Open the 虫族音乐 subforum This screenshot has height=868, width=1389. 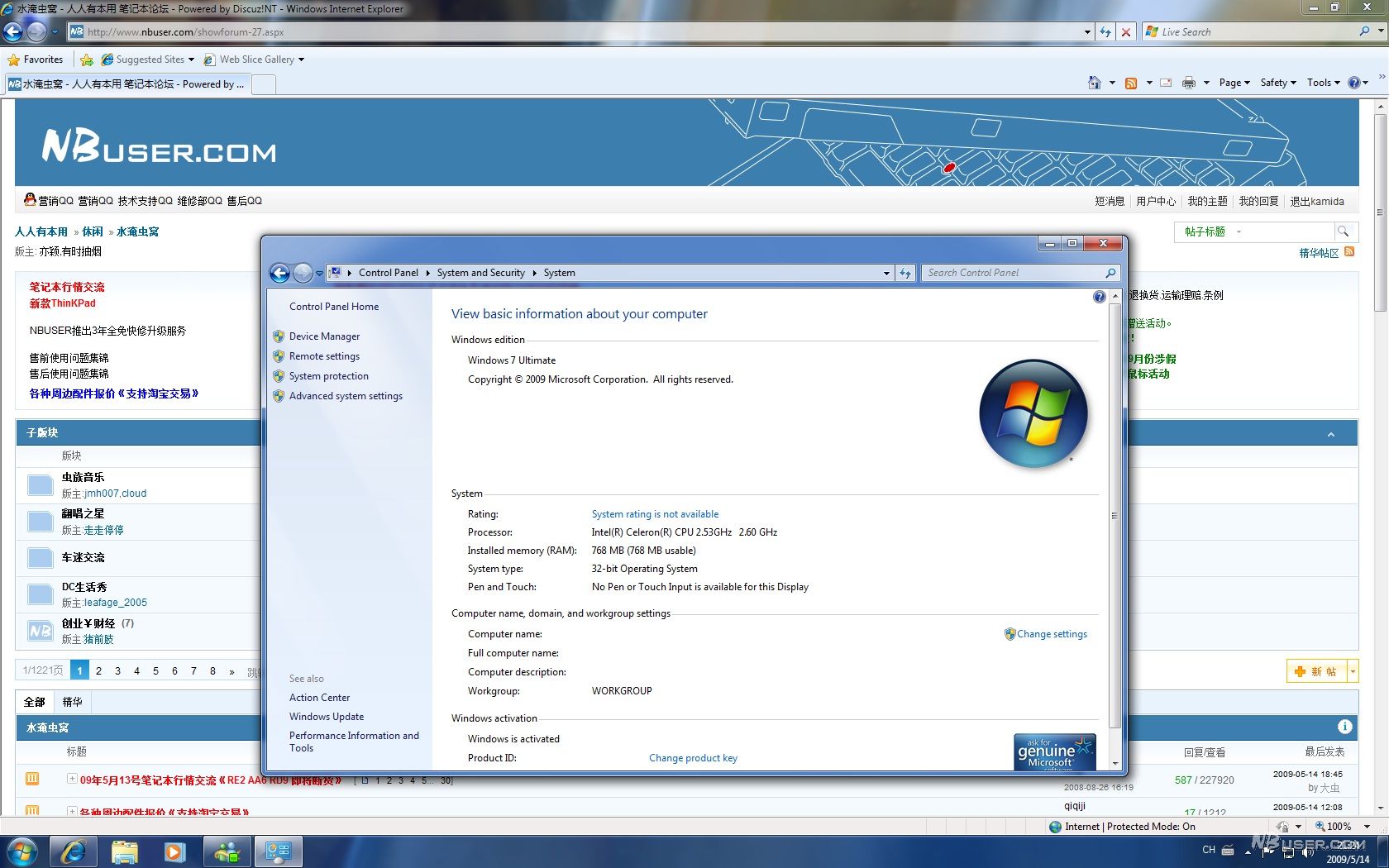pos(83,477)
